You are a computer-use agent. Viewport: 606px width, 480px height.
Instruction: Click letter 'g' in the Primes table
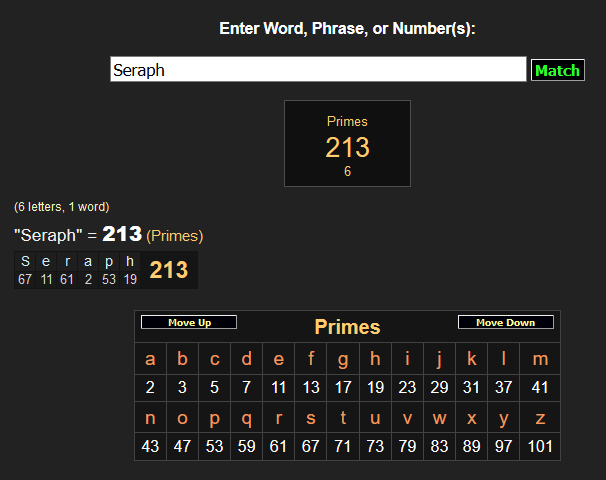click(x=343, y=359)
